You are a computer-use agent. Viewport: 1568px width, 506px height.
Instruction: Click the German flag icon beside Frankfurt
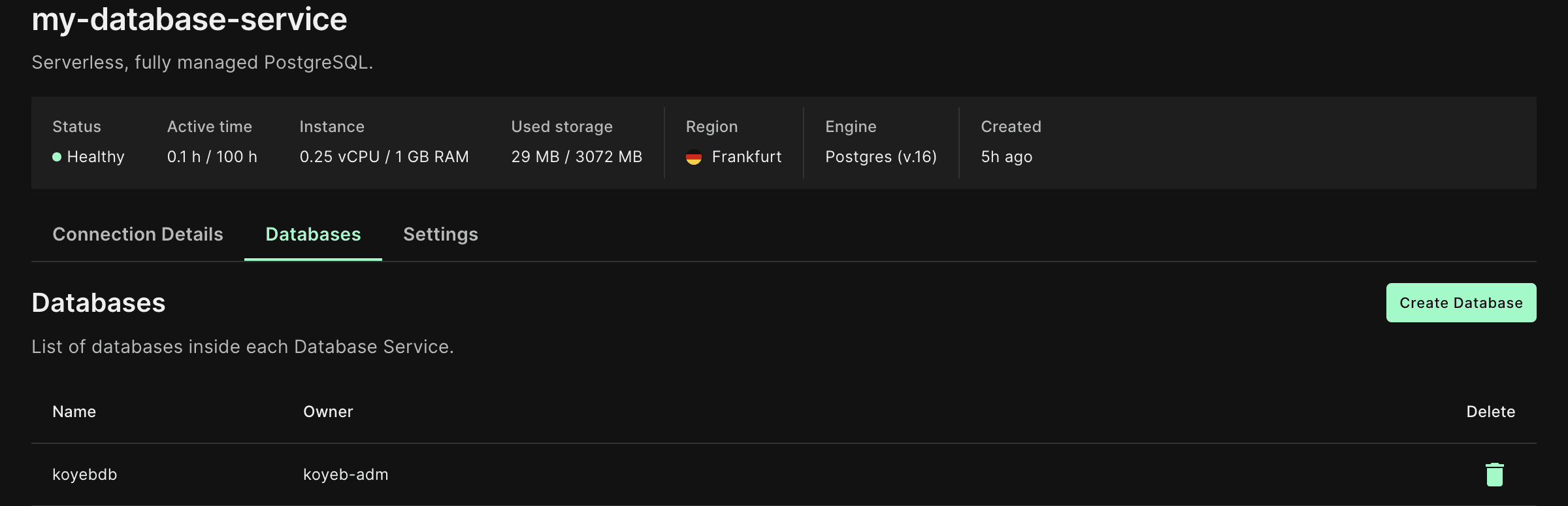point(694,157)
